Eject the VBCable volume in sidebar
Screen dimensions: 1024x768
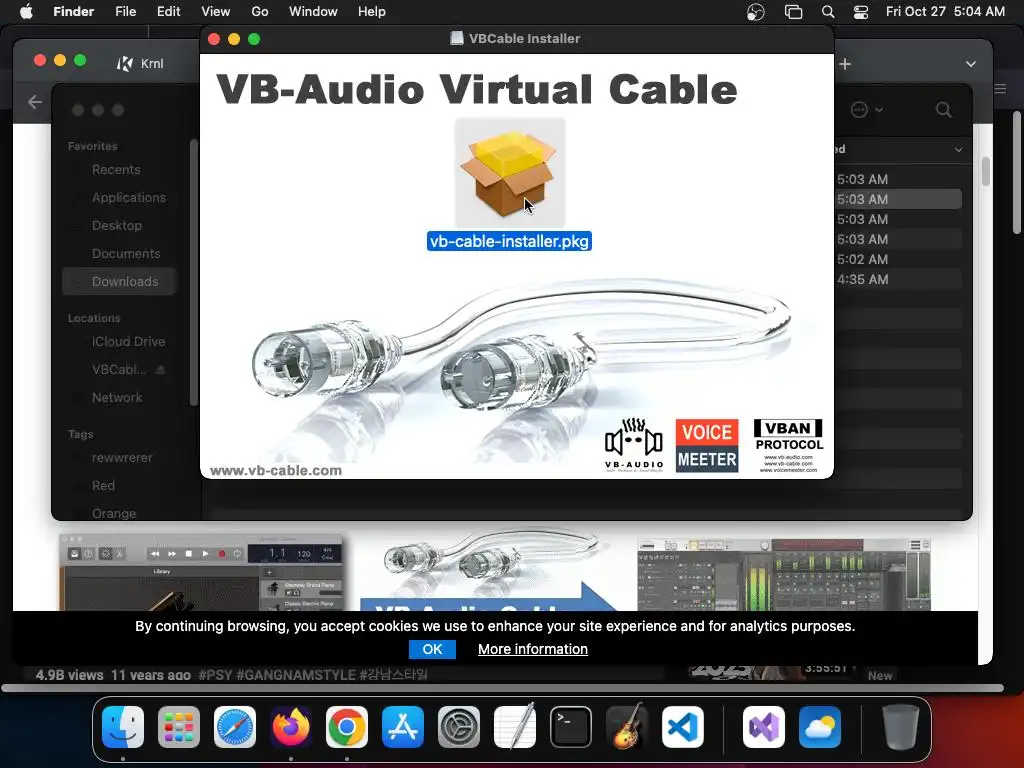click(161, 370)
